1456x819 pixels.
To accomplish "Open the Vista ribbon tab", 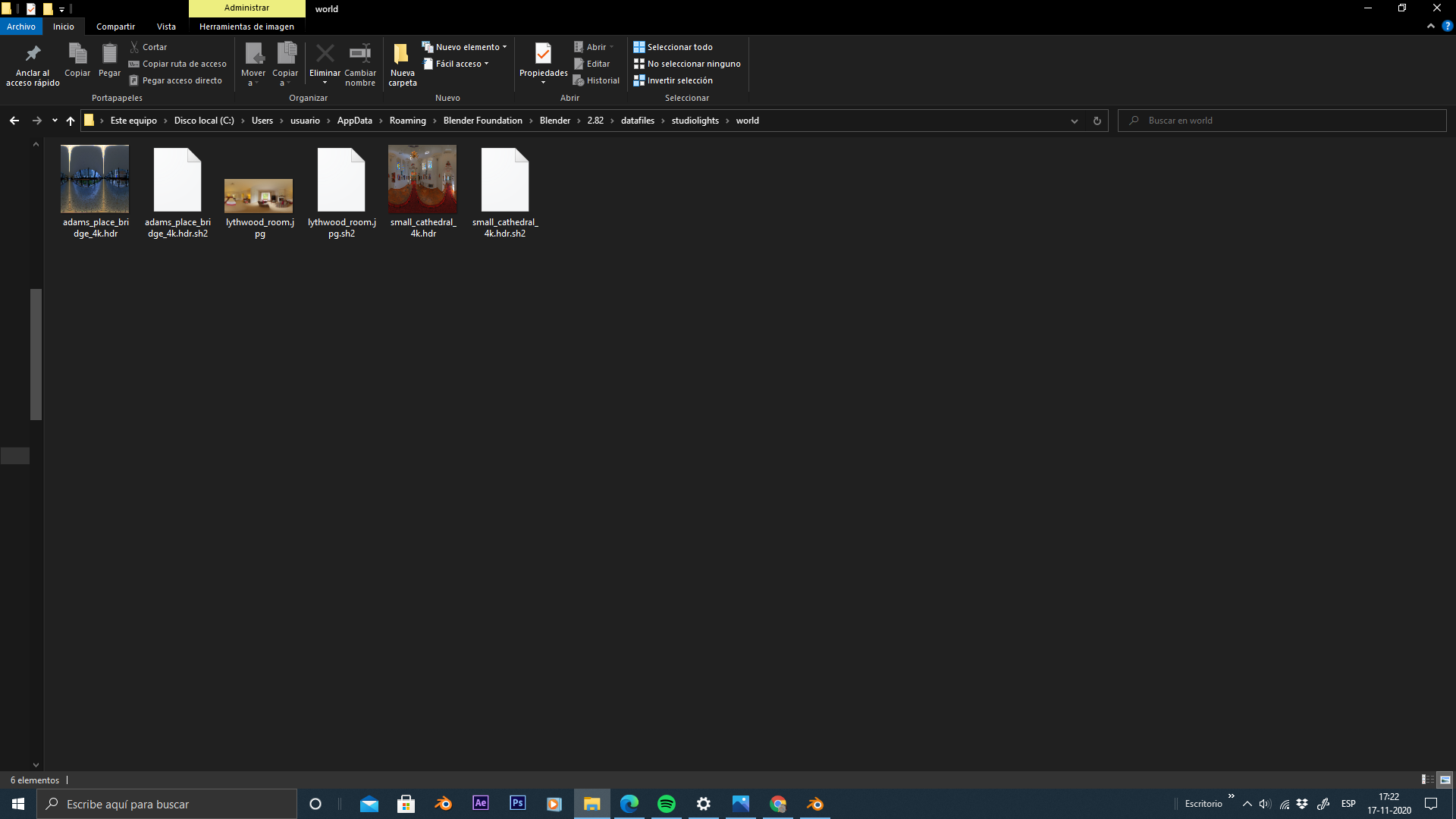I will click(166, 27).
